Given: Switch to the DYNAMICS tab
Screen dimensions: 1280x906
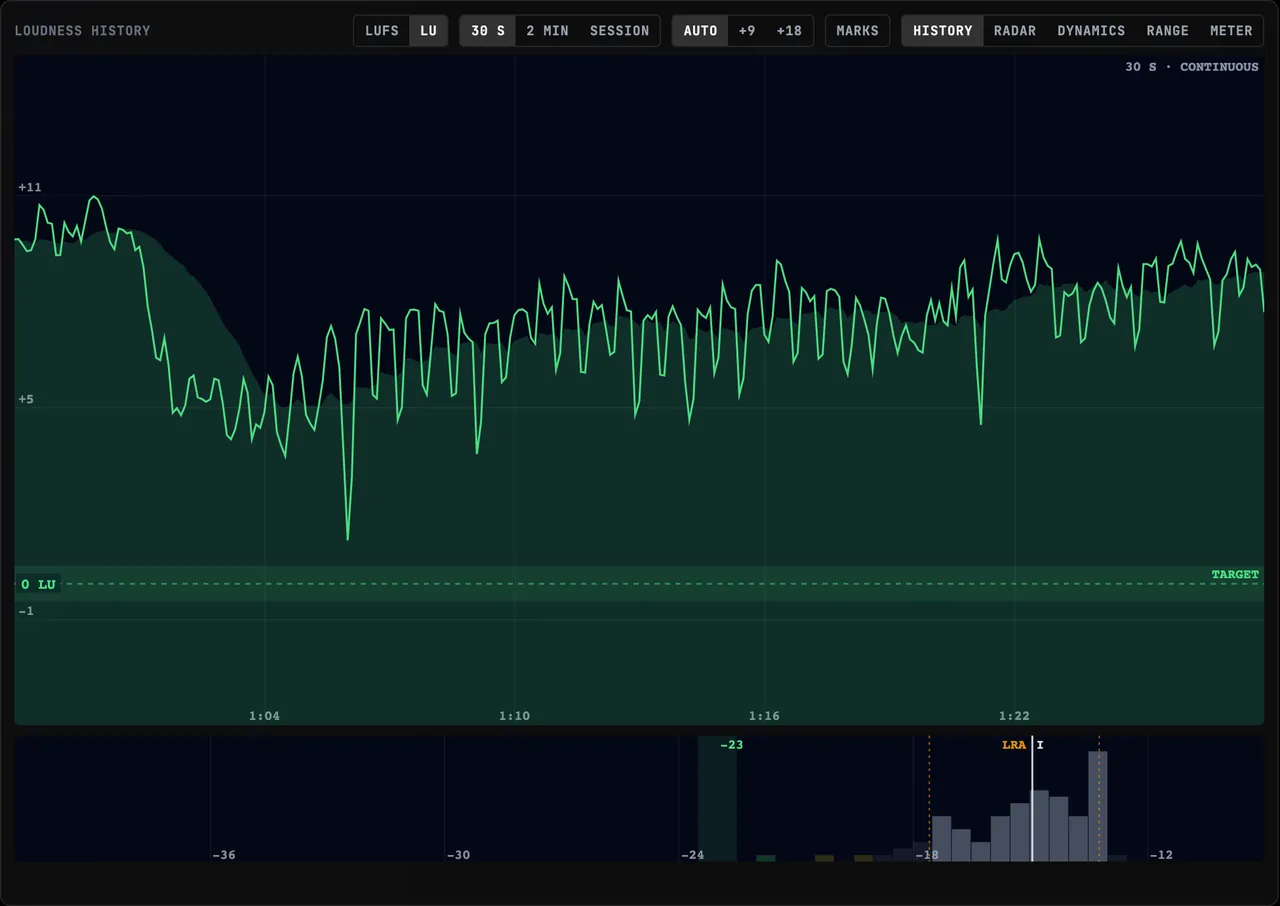Looking at the screenshot, I should (1091, 31).
